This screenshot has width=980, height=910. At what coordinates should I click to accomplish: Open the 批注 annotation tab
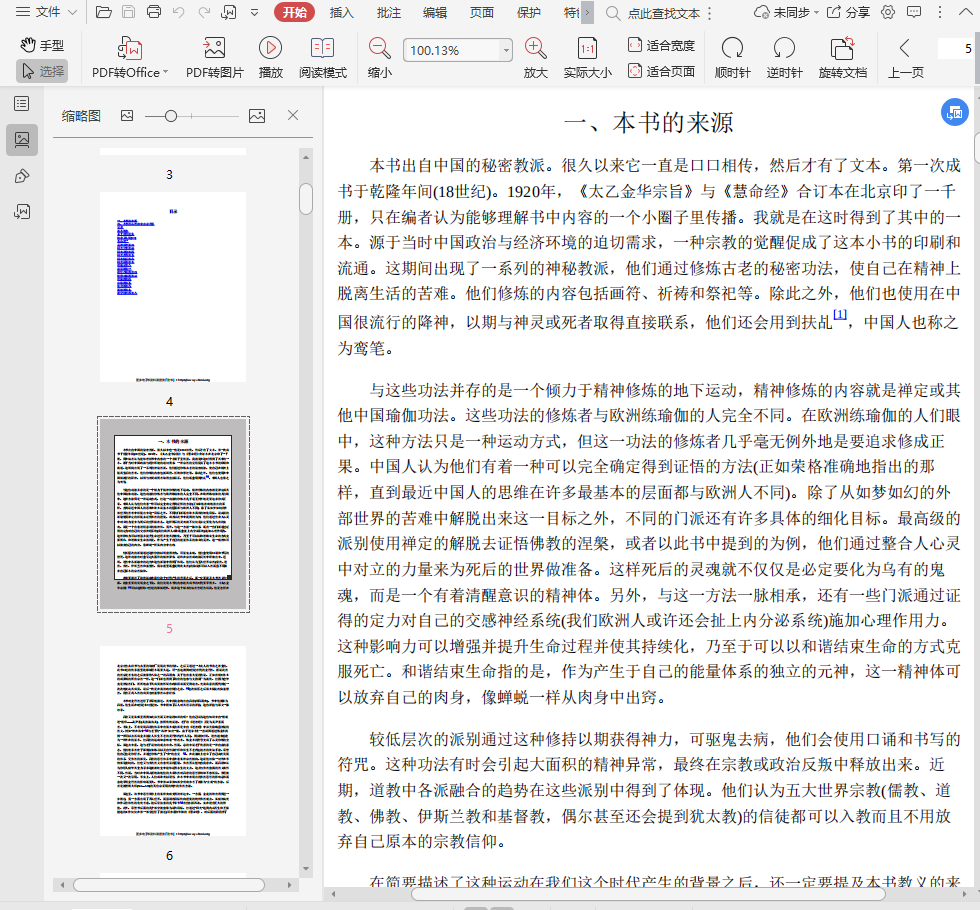389,12
